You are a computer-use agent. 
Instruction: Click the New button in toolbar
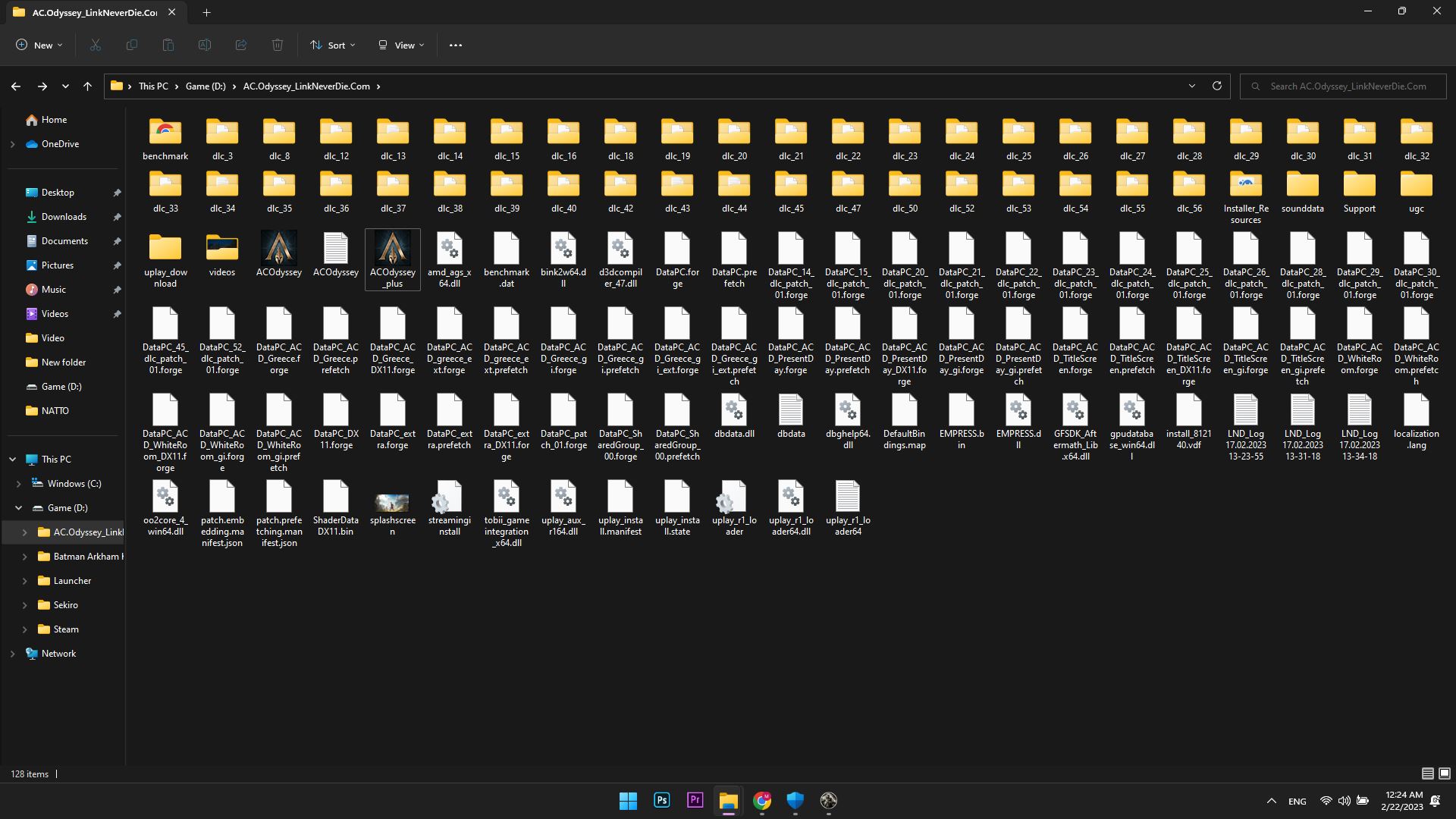point(39,45)
